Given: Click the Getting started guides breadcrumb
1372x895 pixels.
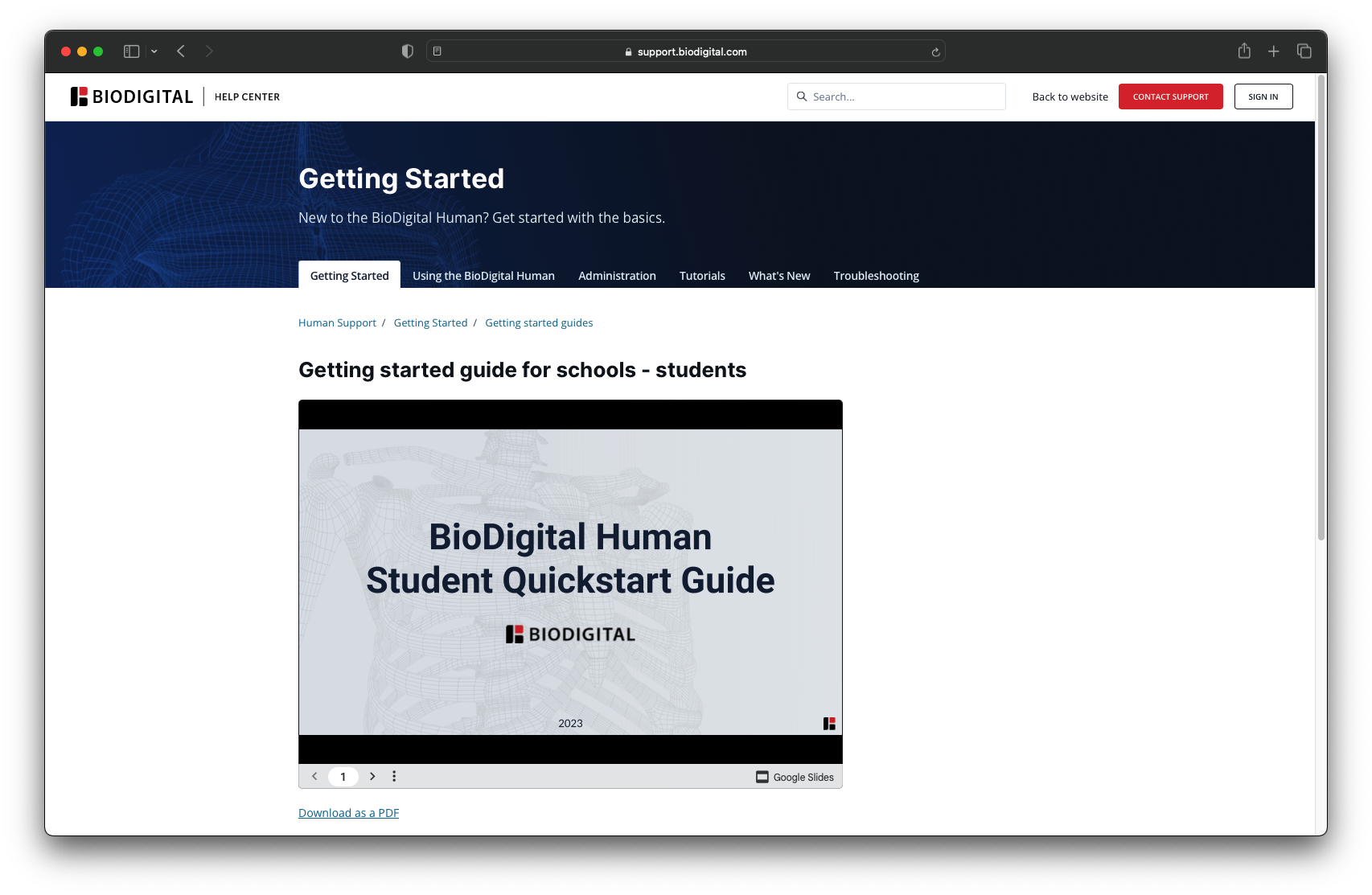Looking at the screenshot, I should point(539,322).
